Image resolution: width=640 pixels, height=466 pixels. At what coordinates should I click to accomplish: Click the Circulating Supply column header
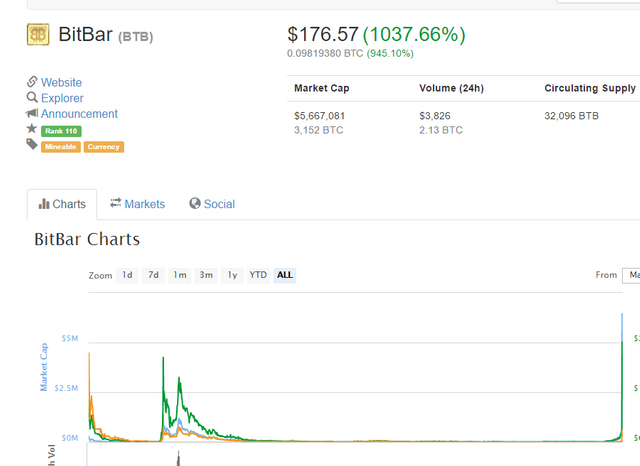pyautogui.click(x=590, y=88)
